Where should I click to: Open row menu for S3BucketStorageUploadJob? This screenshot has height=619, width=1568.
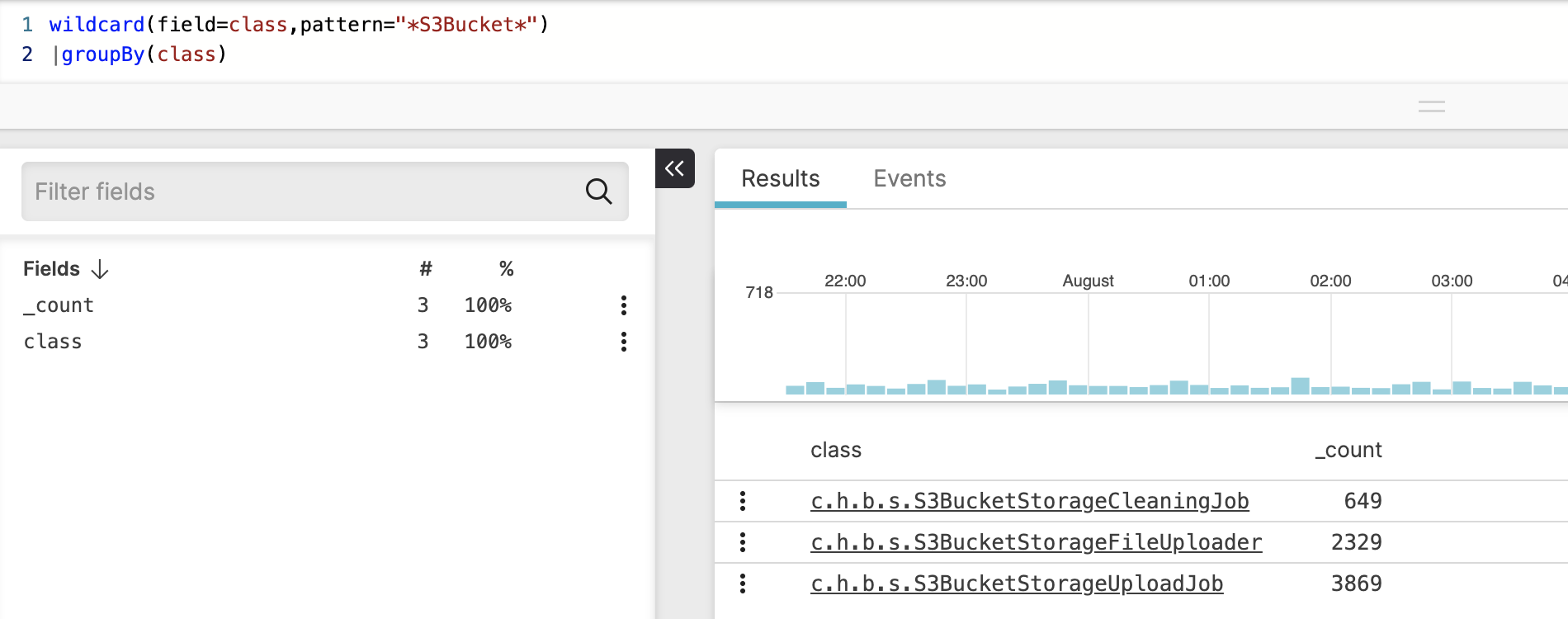[743, 584]
